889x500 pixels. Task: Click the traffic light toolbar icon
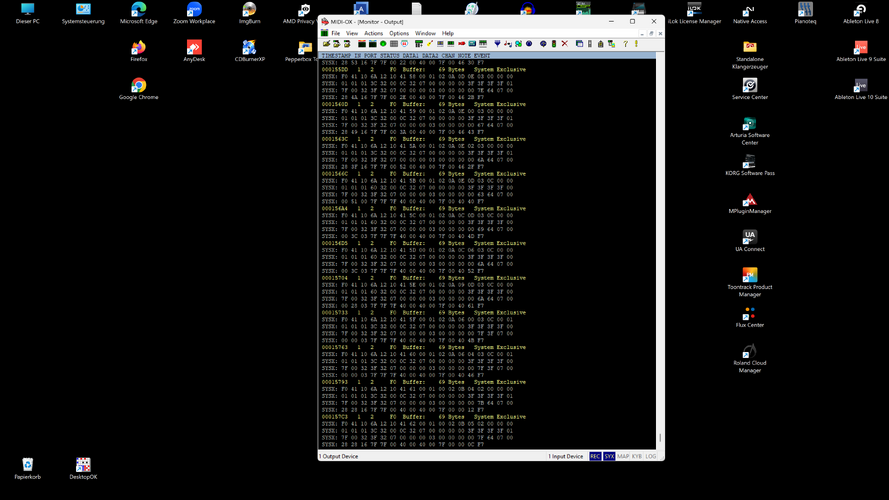[554, 44]
